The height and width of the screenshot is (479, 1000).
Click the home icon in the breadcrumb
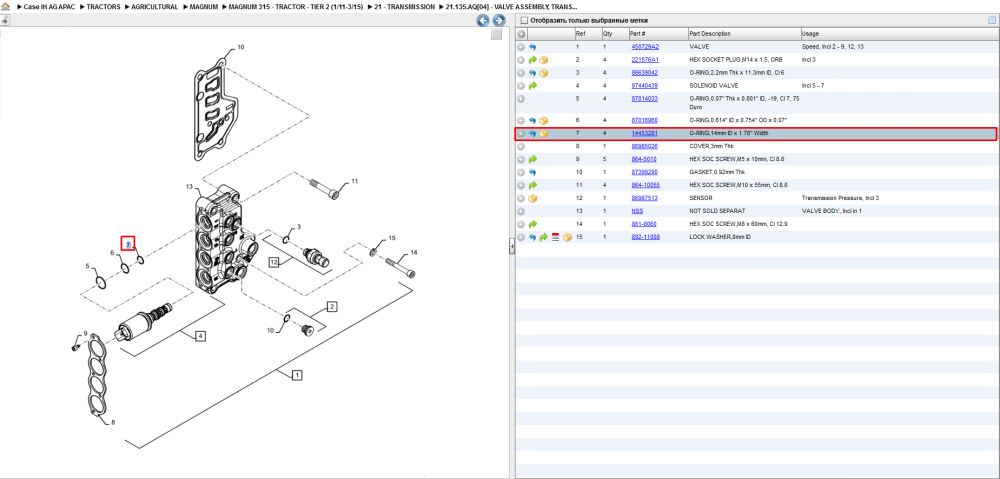coord(6,6)
